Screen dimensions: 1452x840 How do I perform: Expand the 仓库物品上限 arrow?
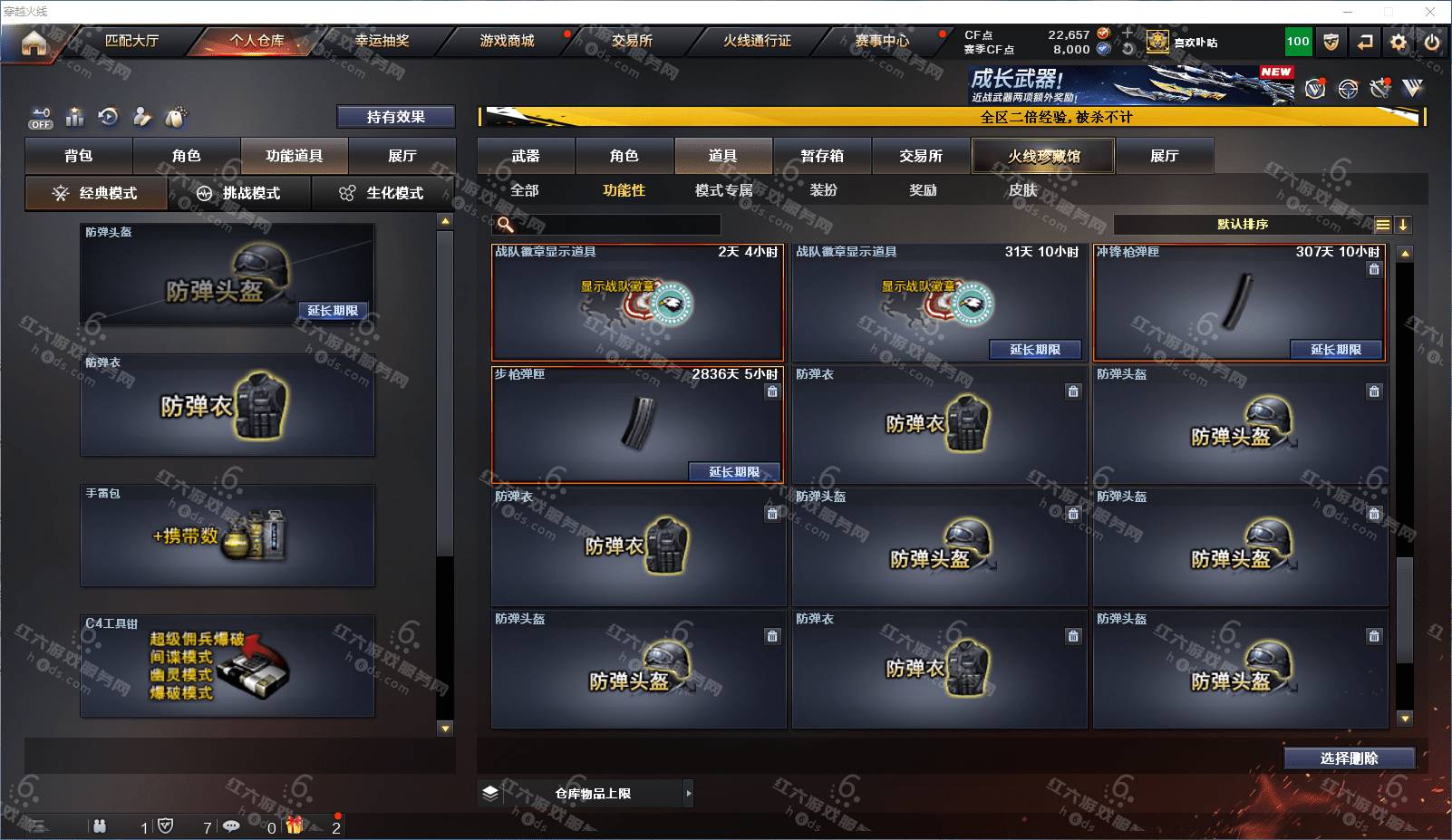[x=689, y=793]
